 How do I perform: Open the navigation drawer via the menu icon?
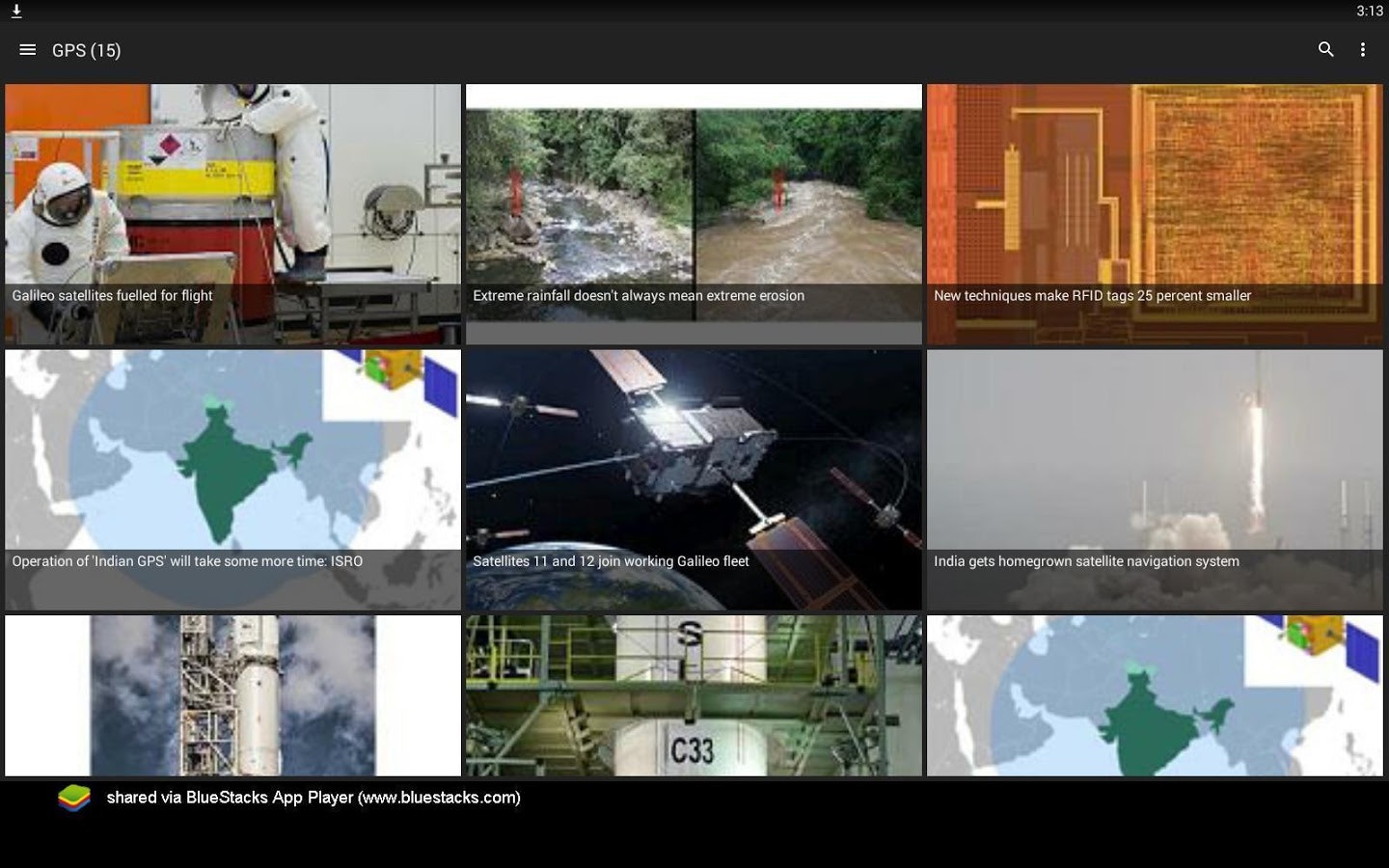click(27, 49)
